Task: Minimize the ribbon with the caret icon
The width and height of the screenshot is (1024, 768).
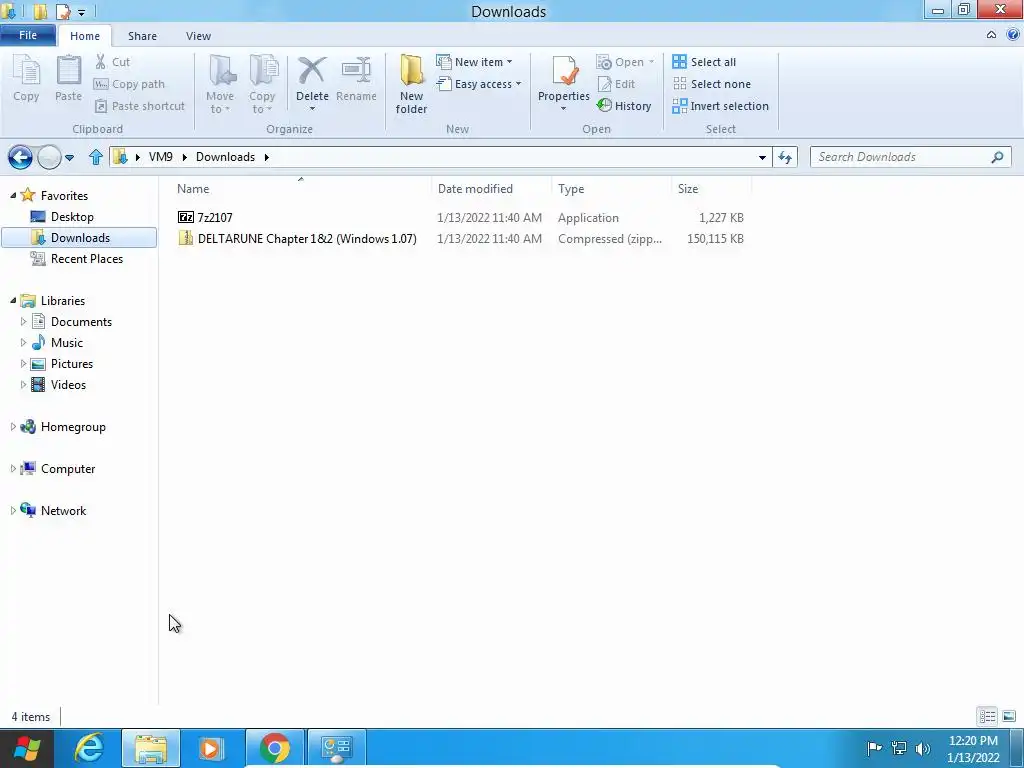Action: point(991,35)
